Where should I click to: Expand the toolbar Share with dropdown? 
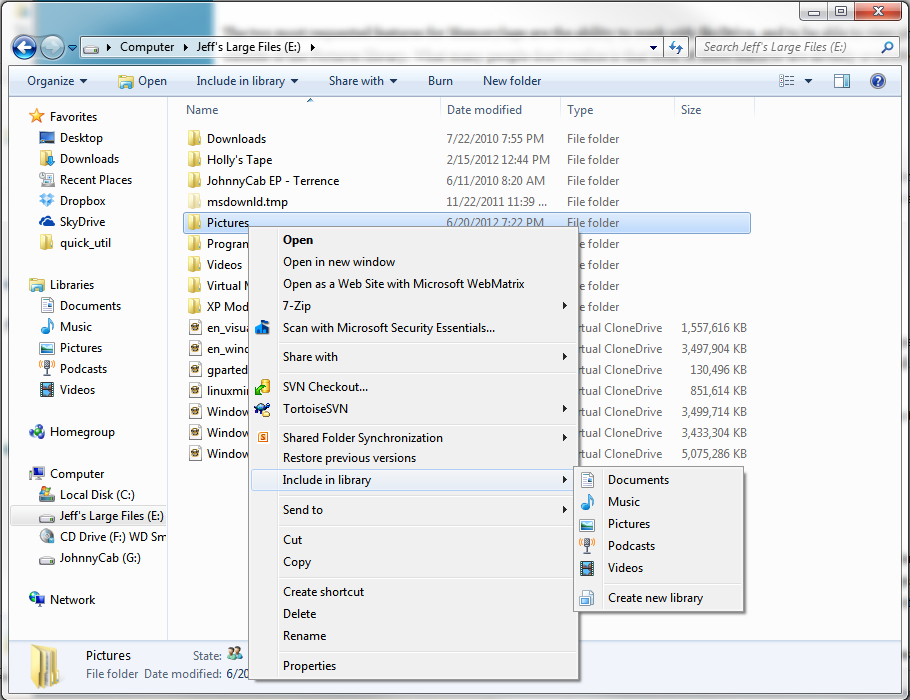click(363, 81)
